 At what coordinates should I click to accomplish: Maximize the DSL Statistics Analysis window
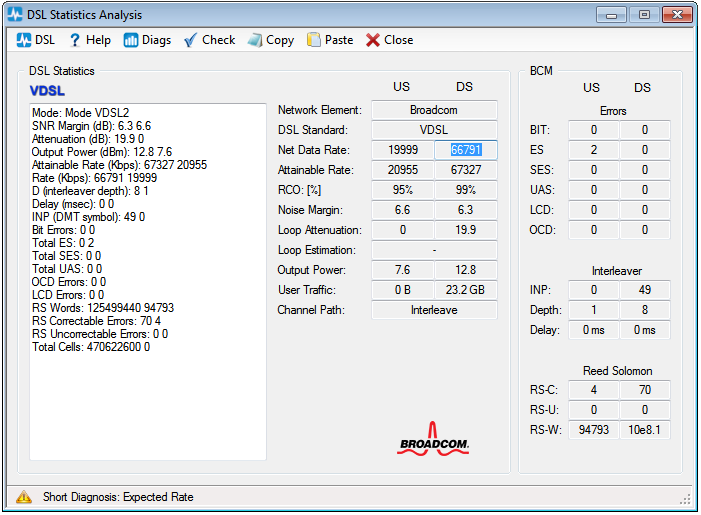pos(644,15)
